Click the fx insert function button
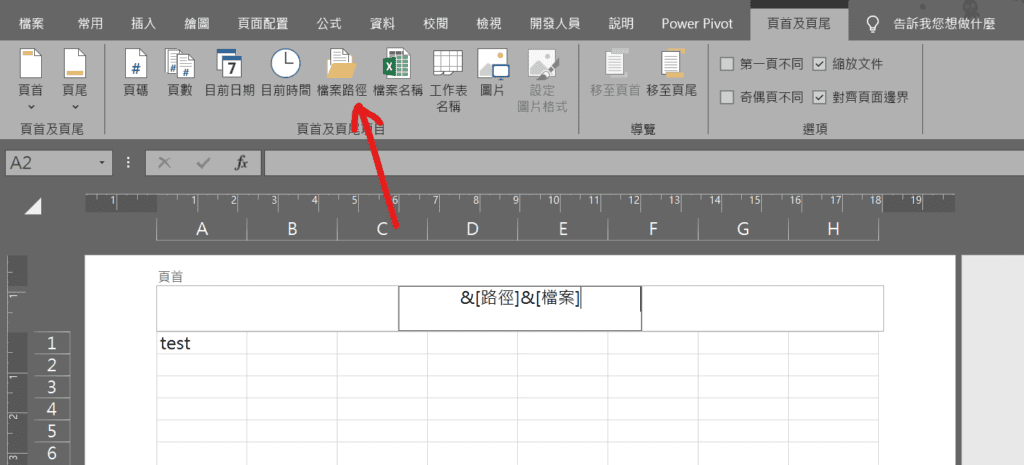 pyautogui.click(x=241, y=162)
